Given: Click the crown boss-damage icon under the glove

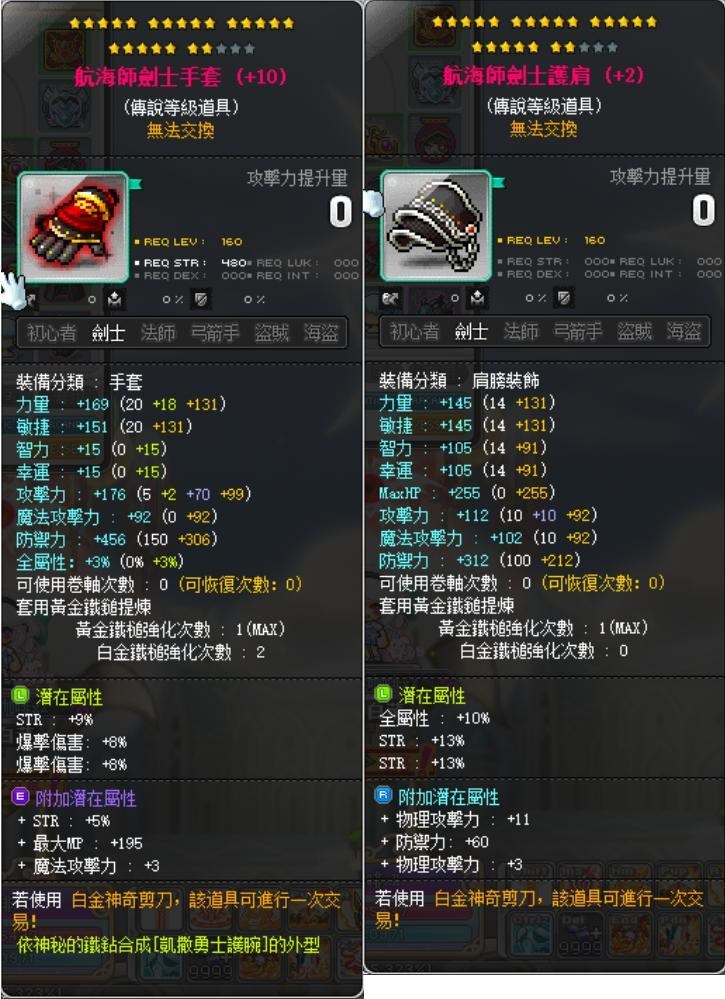Looking at the screenshot, I should tap(114, 299).
